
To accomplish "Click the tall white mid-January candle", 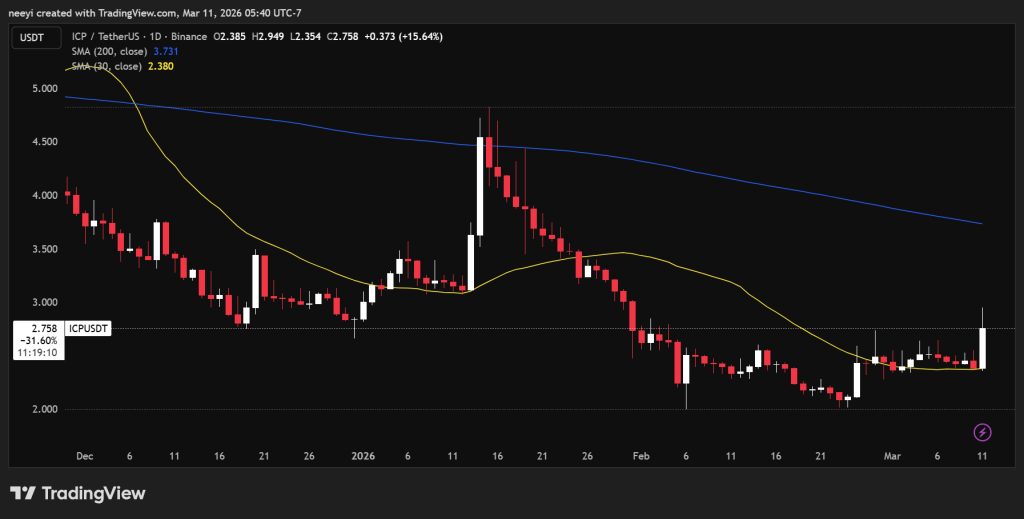I will [481, 186].
